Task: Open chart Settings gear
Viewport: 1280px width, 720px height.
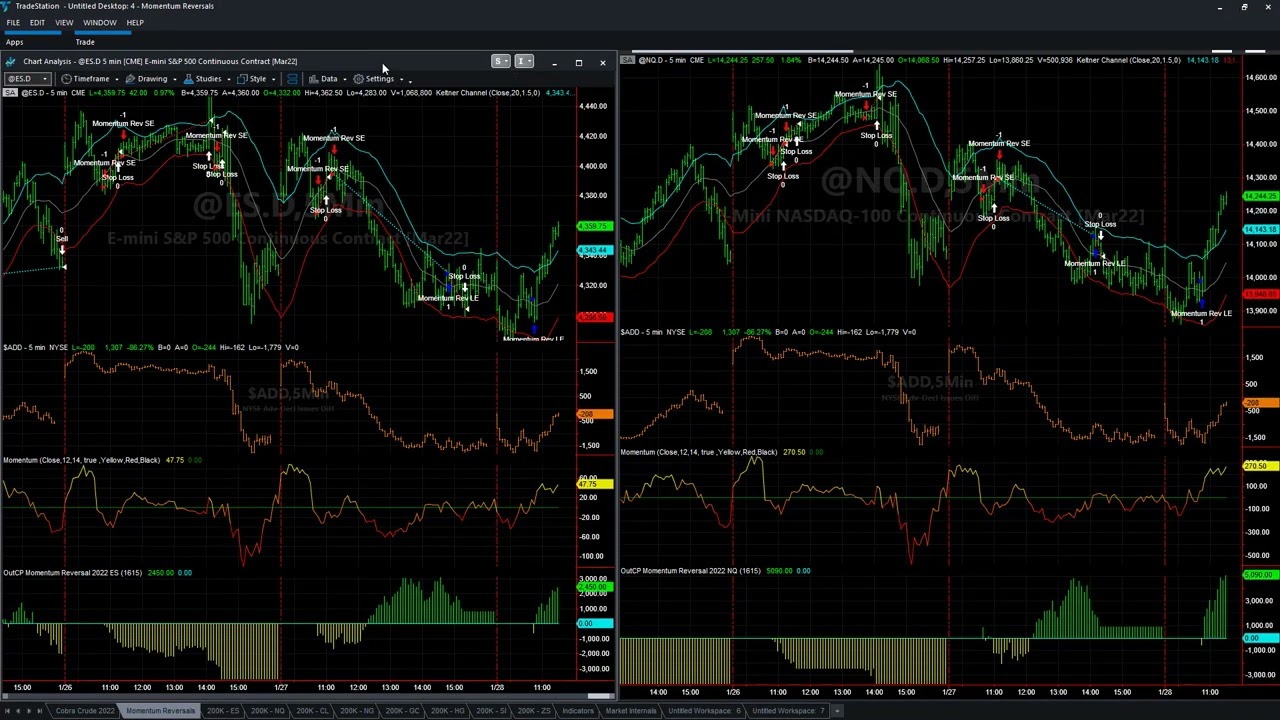Action: [x=374, y=79]
